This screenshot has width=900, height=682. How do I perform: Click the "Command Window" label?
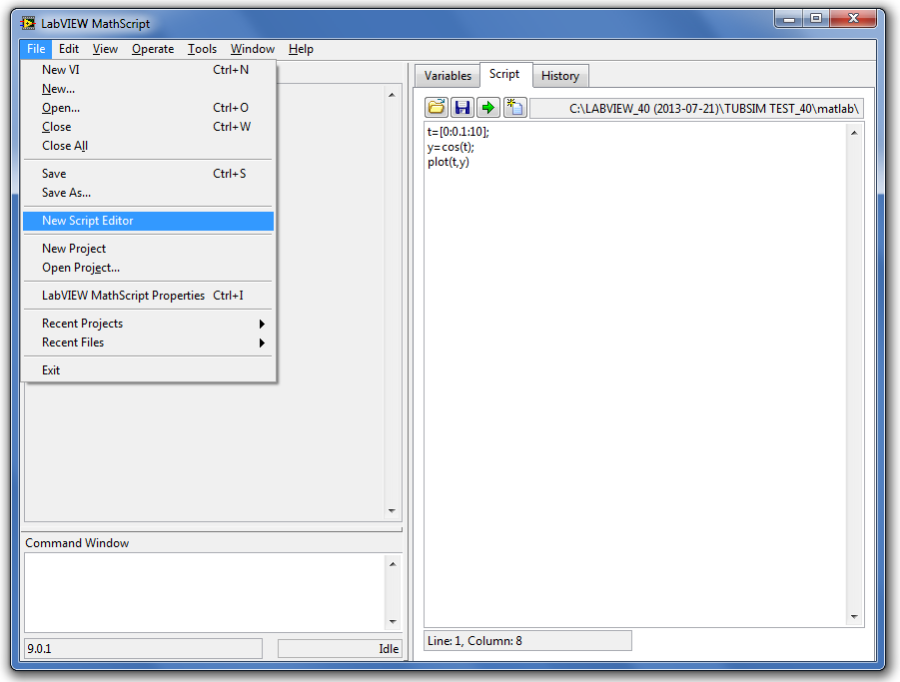click(x=77, y=543)
